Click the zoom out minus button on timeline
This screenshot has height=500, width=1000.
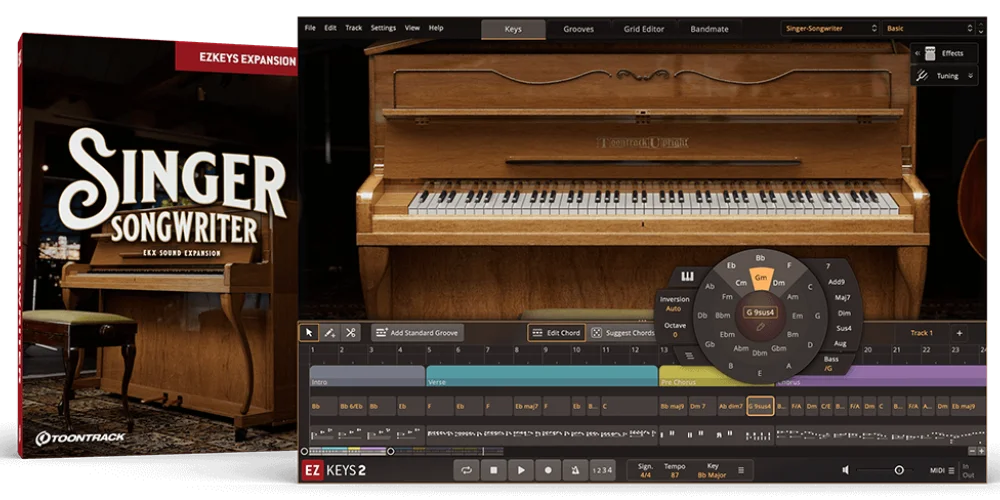(x=972, y=451)
